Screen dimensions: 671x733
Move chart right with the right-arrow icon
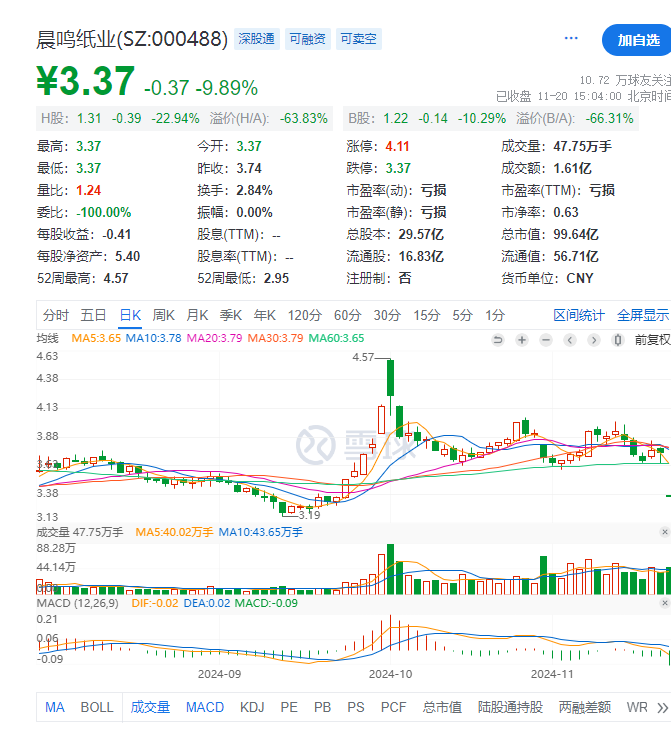tap(594, 340)
